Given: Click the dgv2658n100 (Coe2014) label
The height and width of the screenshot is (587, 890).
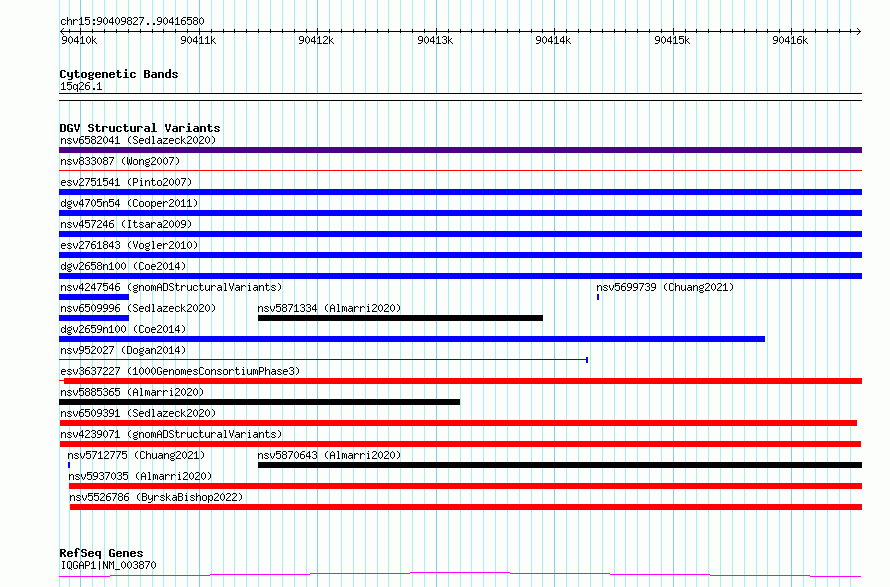Looking at the screenshot, I should (x=123, y=266).
